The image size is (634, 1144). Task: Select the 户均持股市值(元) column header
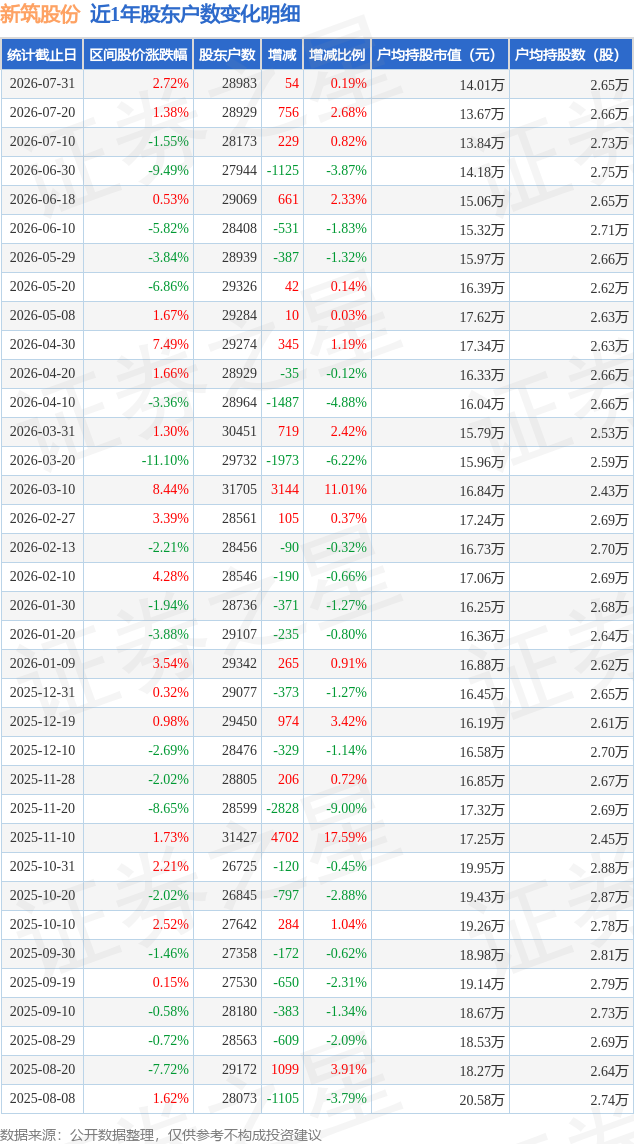[x=440, y=55]
